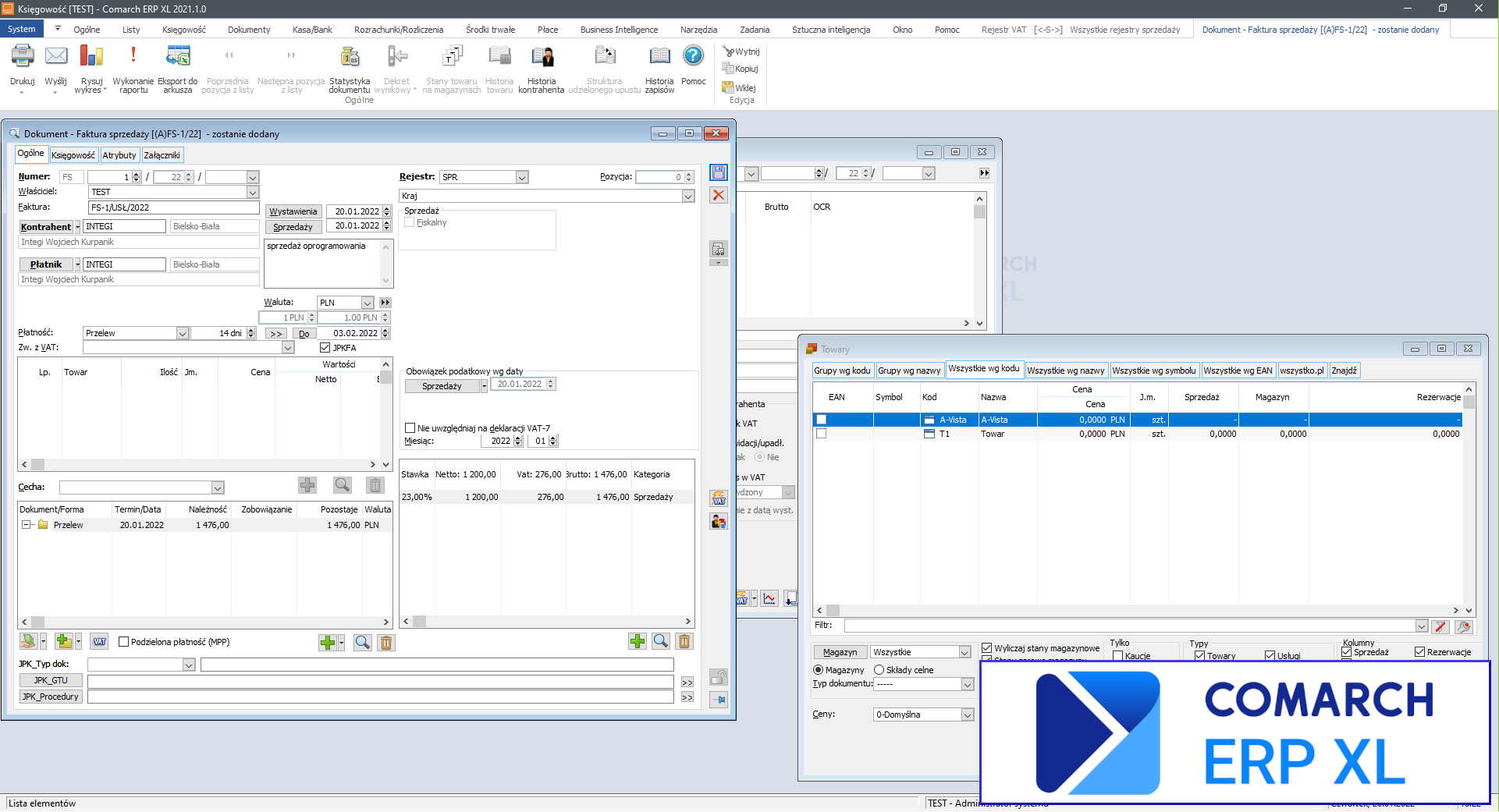
Task: Open the Księgowość menu
Action: coord(184,30)
